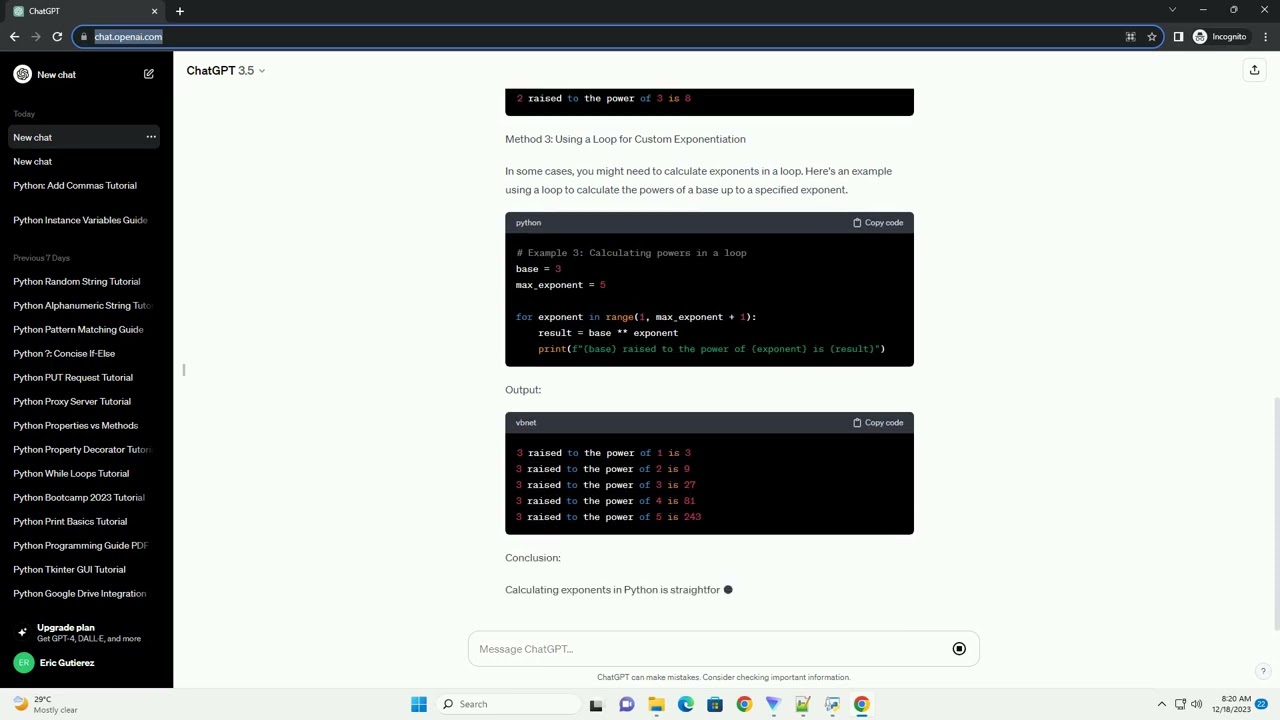The width and height of the screenshot is (1280, 720).
Task: Click the Upgrade plan sparkle icon
Action: coord(22,632)
